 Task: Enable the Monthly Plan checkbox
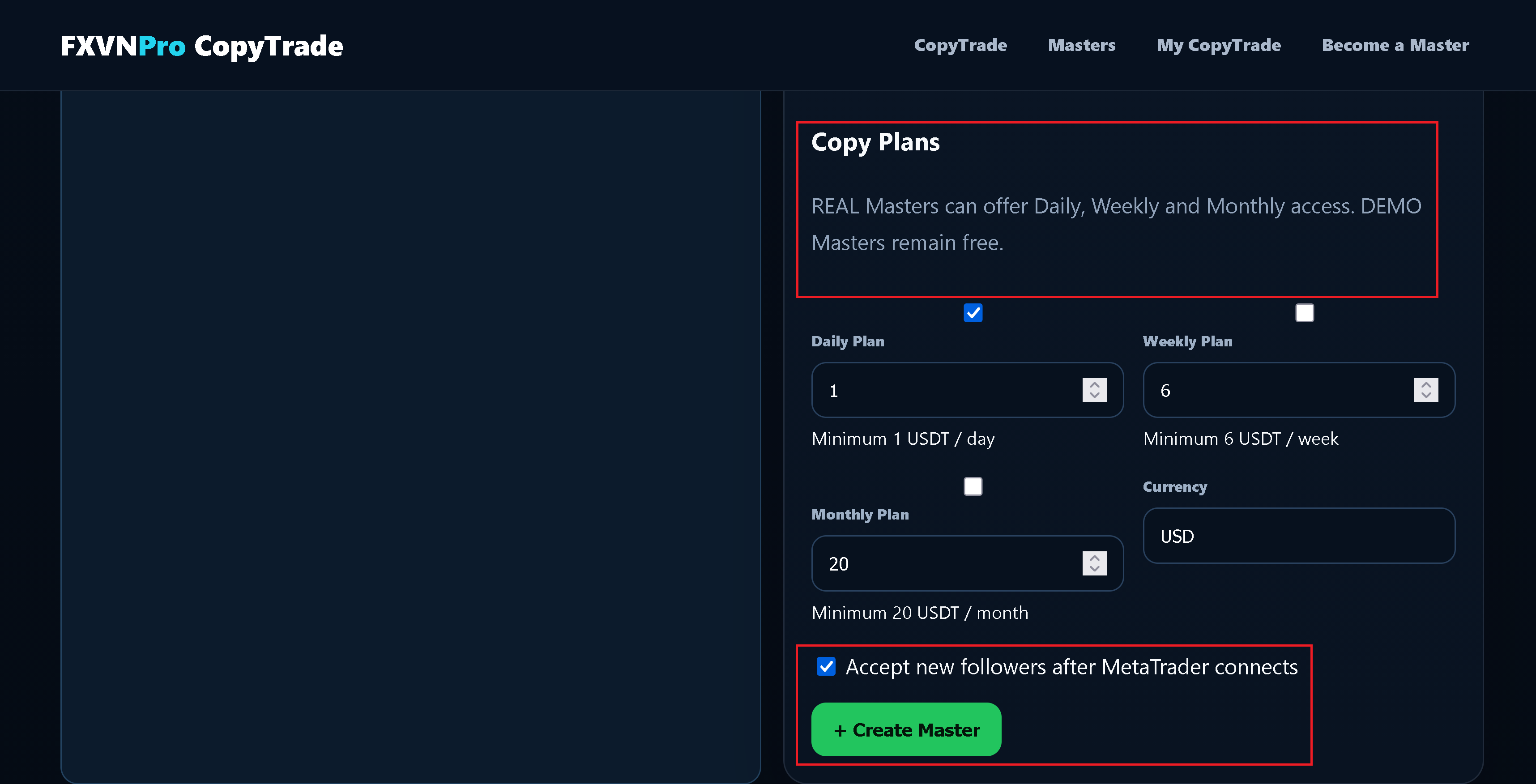[x=973, y=486]
